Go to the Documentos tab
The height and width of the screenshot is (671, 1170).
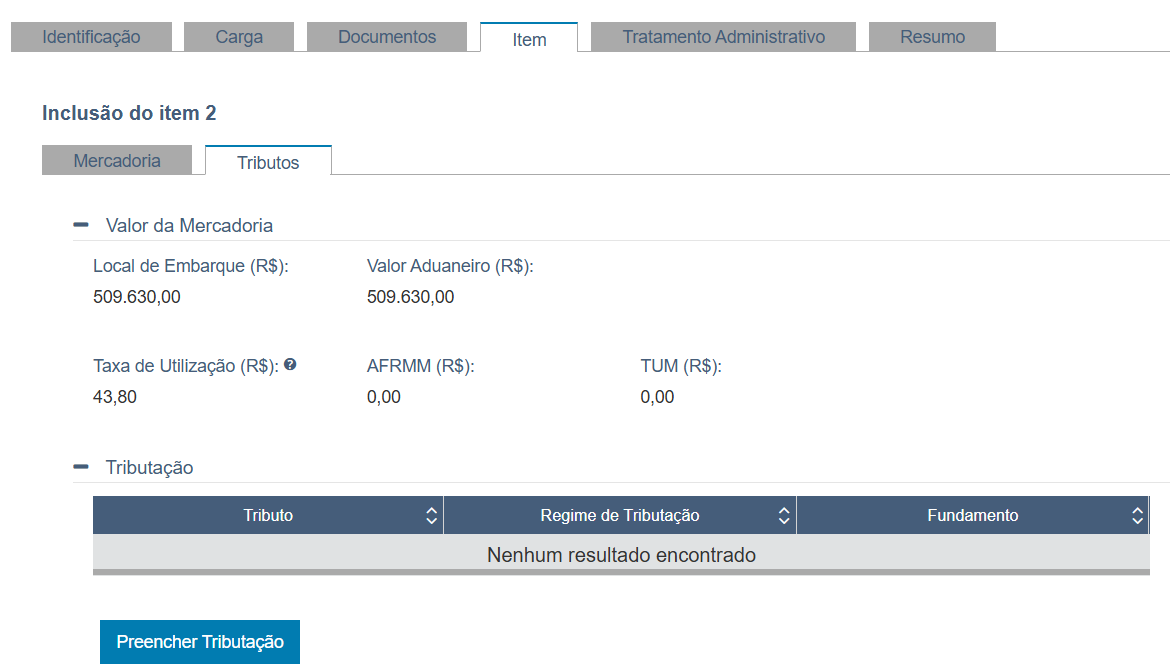[387, 37]
